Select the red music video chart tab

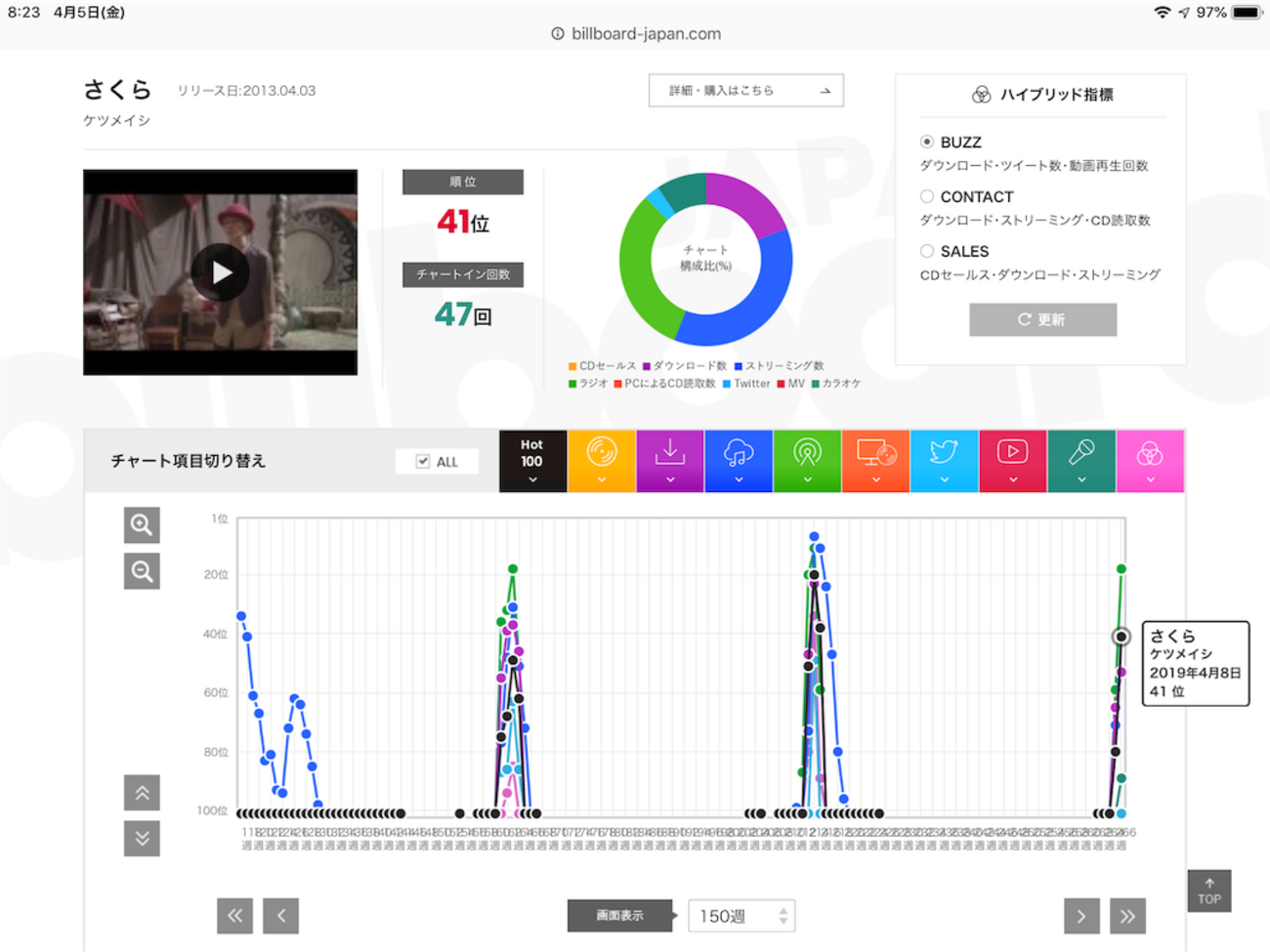[1013, 461]
